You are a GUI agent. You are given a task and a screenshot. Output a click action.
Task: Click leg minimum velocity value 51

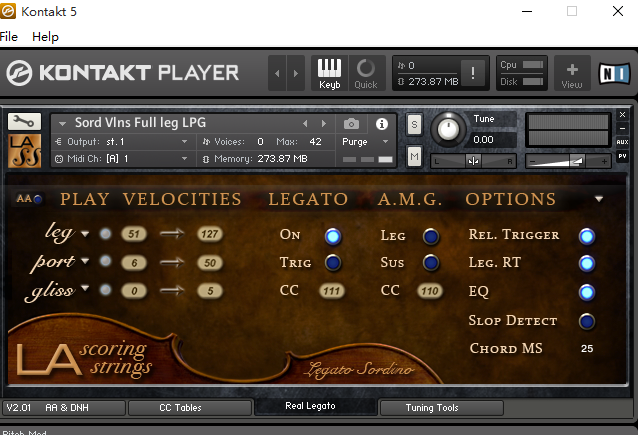coord(134,234)
